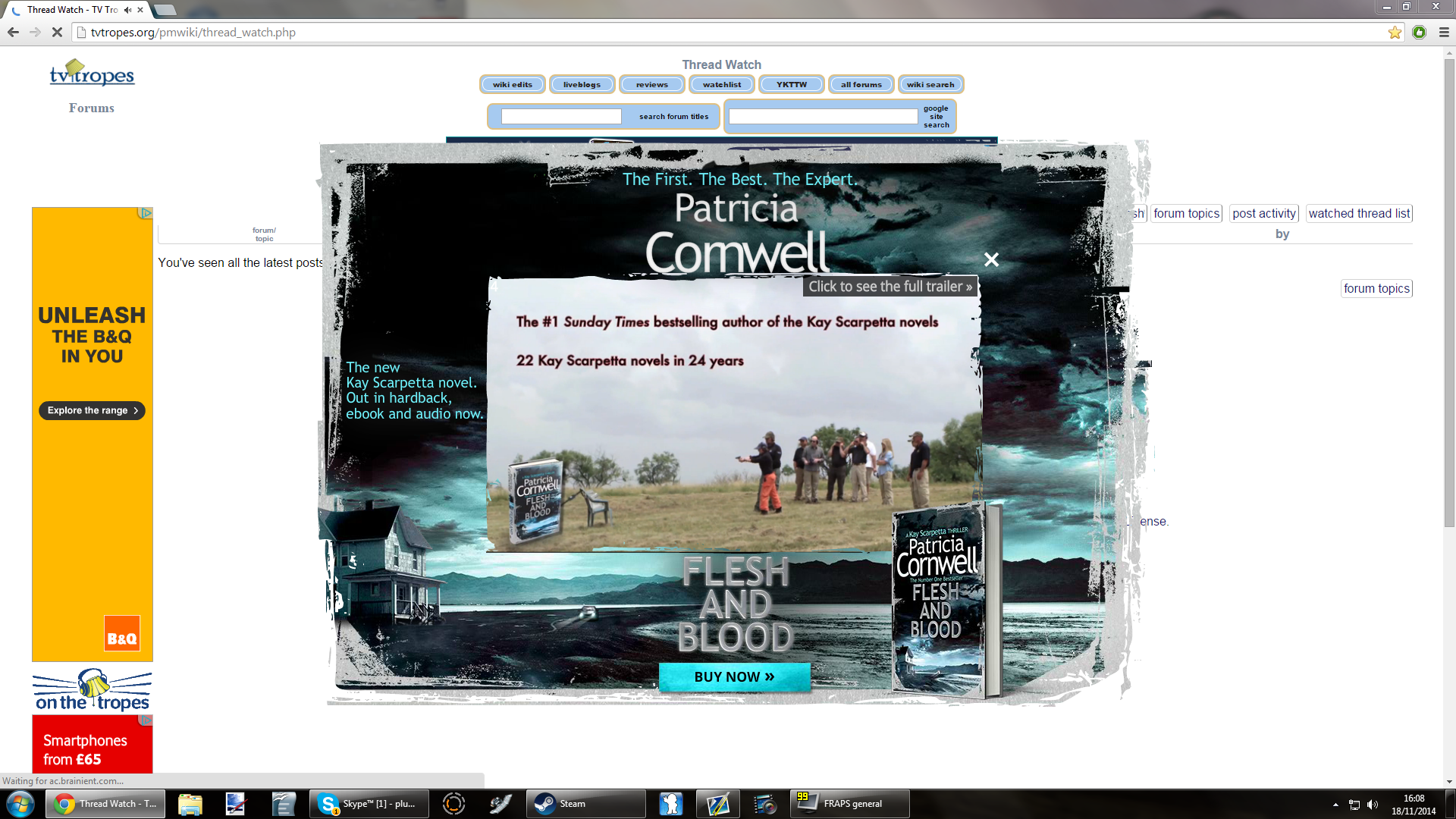Screen dimensions: 1456x819
Task: Go back with the browser arrow
Action: (13, 32)
